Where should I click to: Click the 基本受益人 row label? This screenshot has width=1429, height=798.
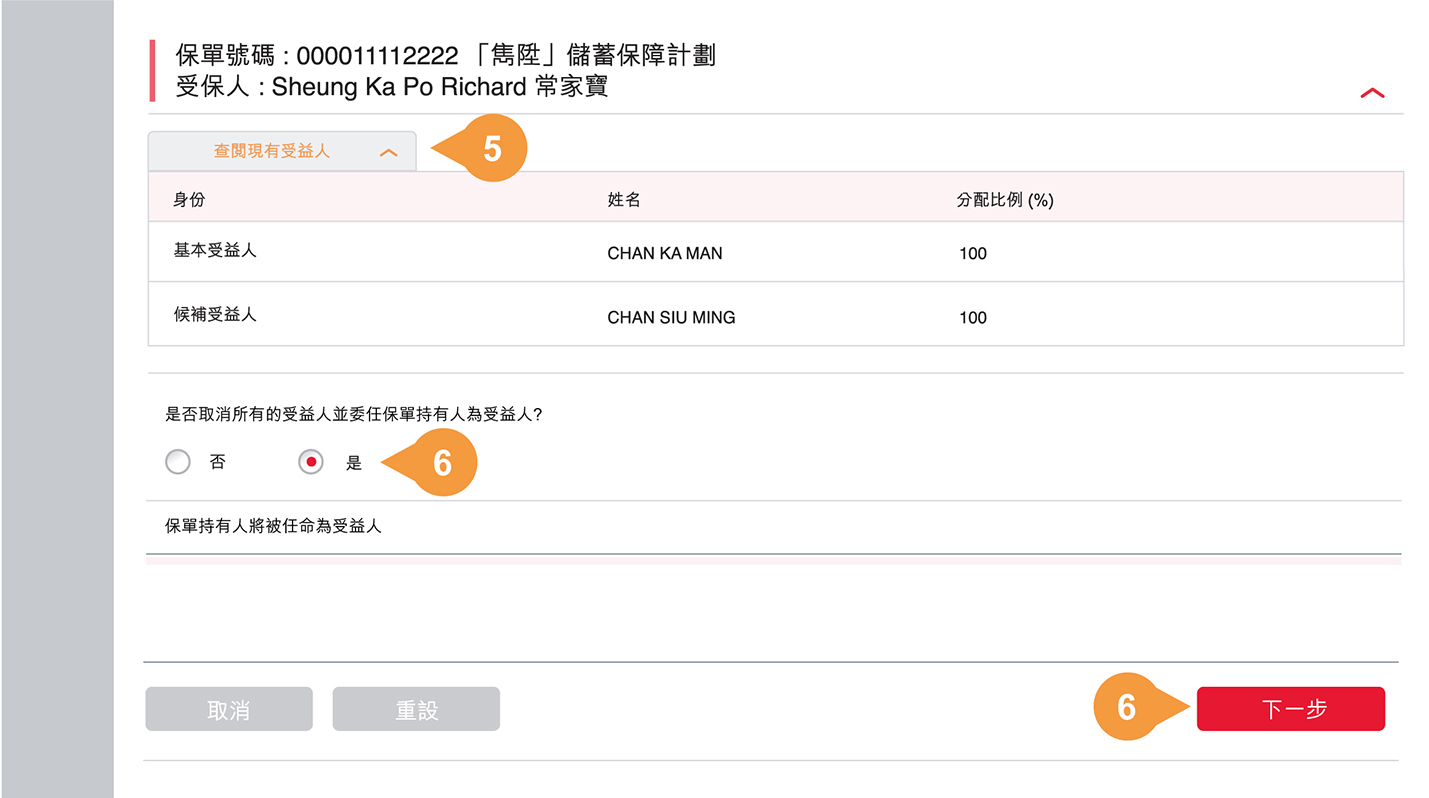click(215, 250)
